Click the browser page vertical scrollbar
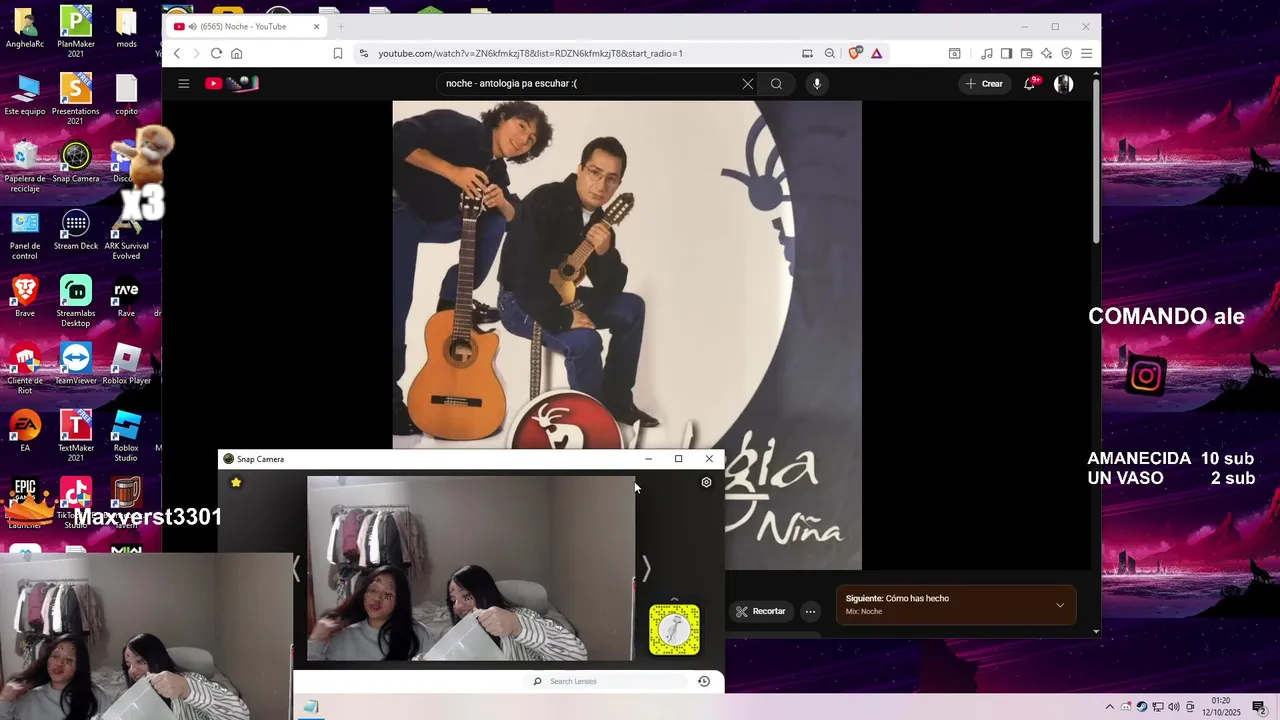 (x=1096, y=160)
